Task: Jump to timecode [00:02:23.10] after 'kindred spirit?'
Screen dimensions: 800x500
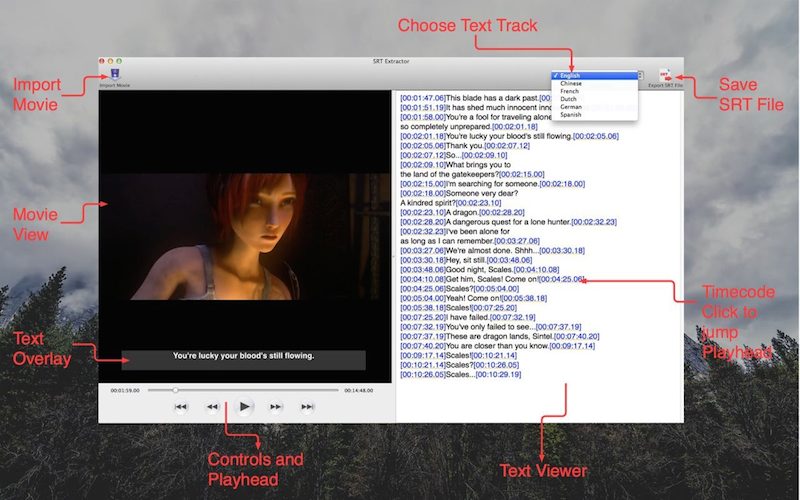Action: coord(479,203)
